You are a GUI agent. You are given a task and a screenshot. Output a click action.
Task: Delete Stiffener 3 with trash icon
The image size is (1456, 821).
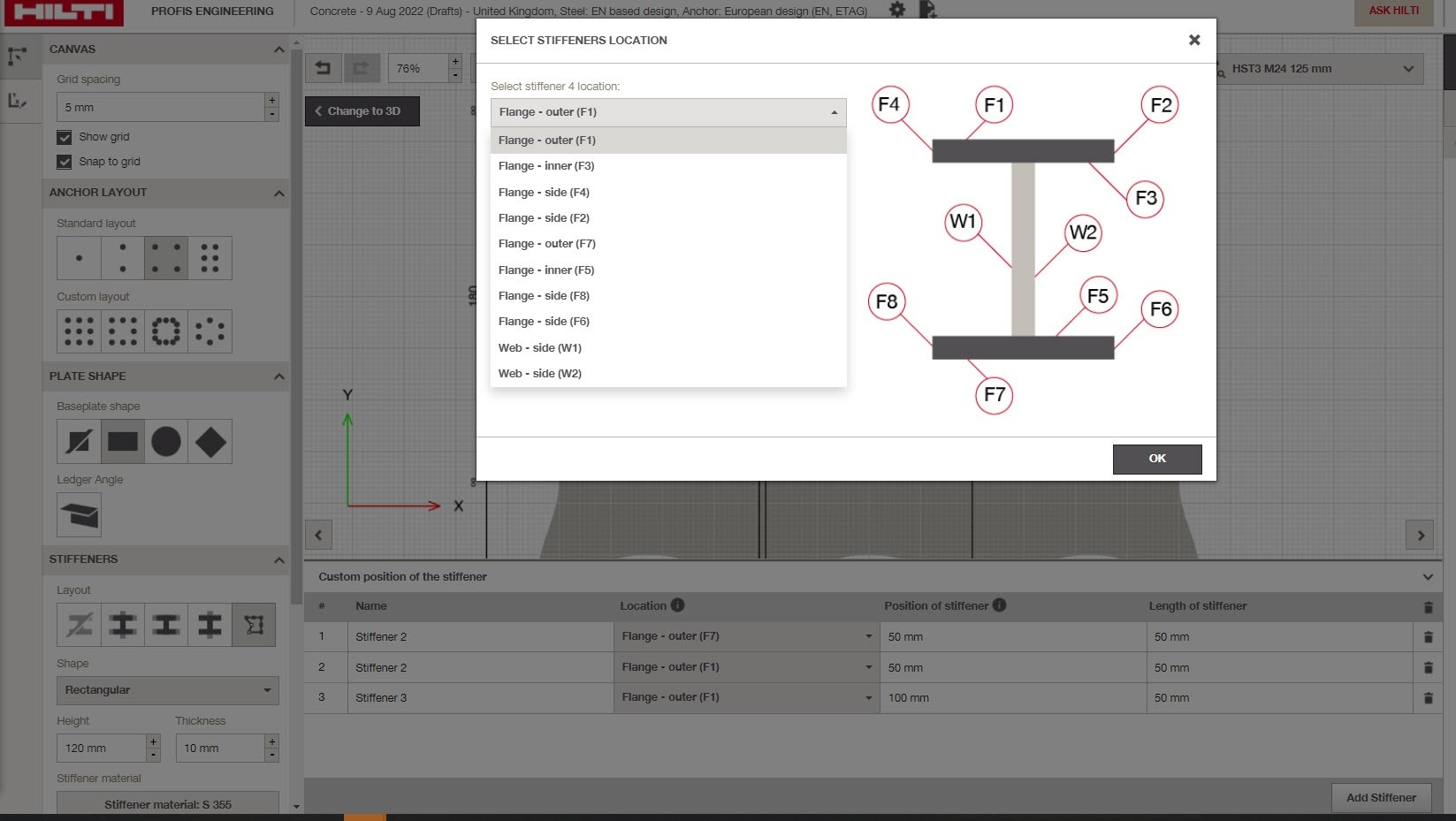pos(1428,698)
